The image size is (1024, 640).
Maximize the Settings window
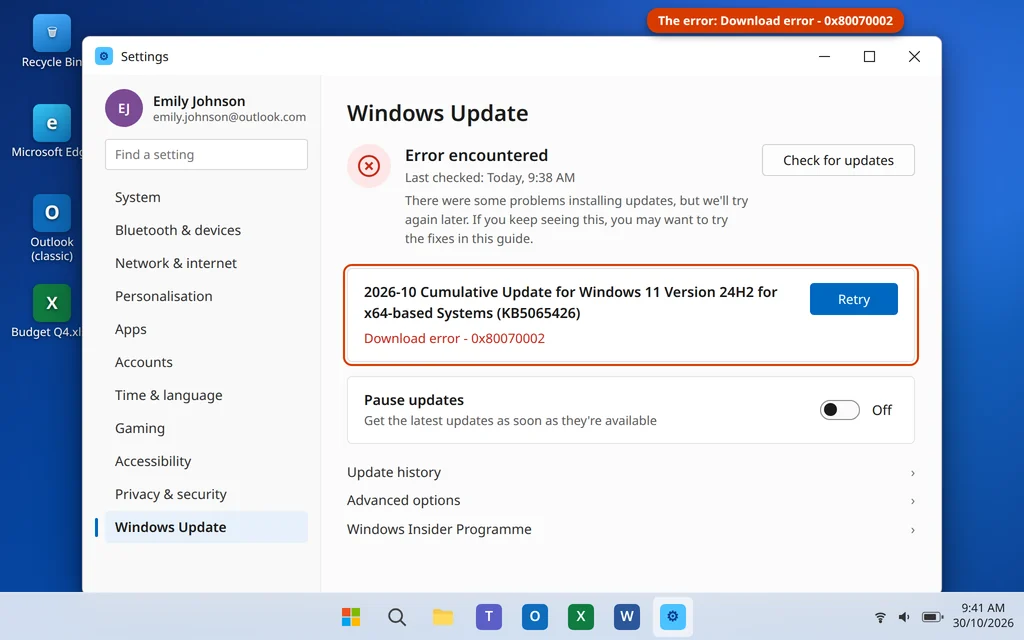pos(869,57)
